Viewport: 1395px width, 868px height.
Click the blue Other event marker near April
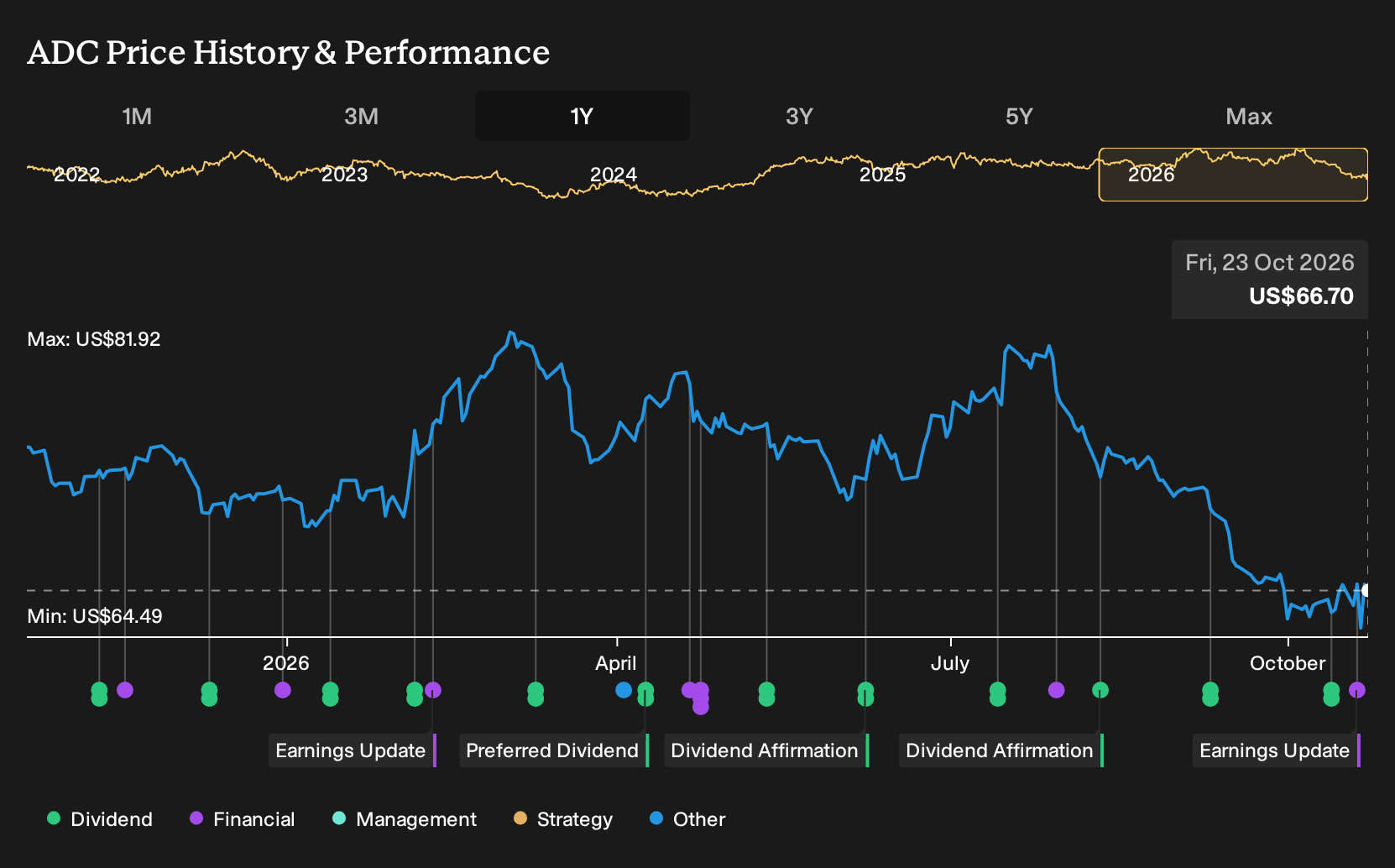(624, 690)
